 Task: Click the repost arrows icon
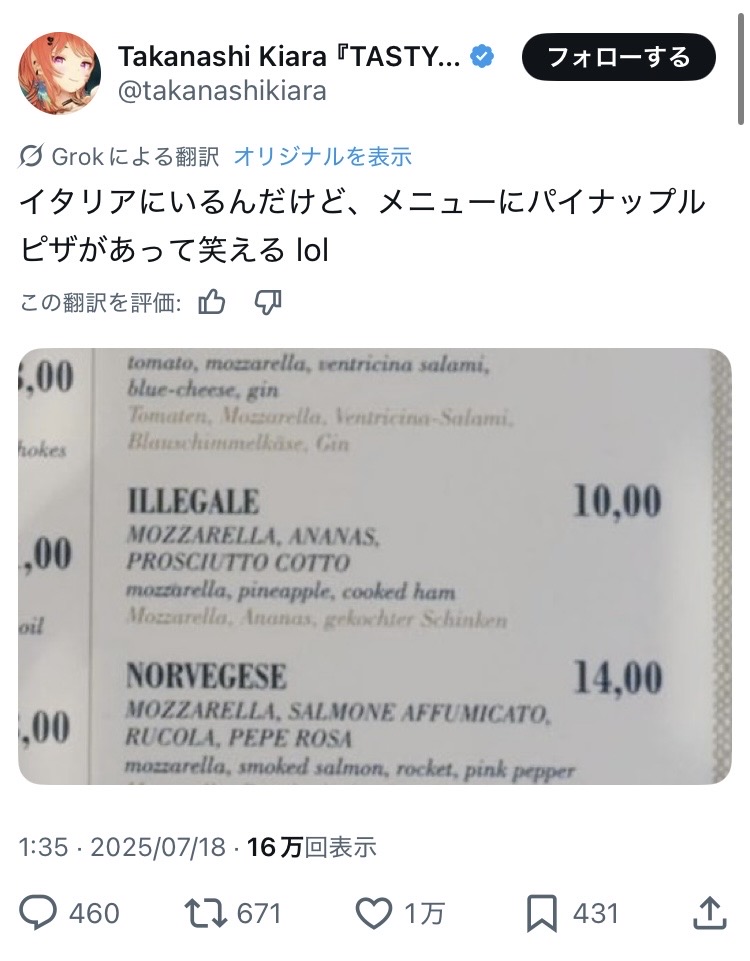pos(206,913)
